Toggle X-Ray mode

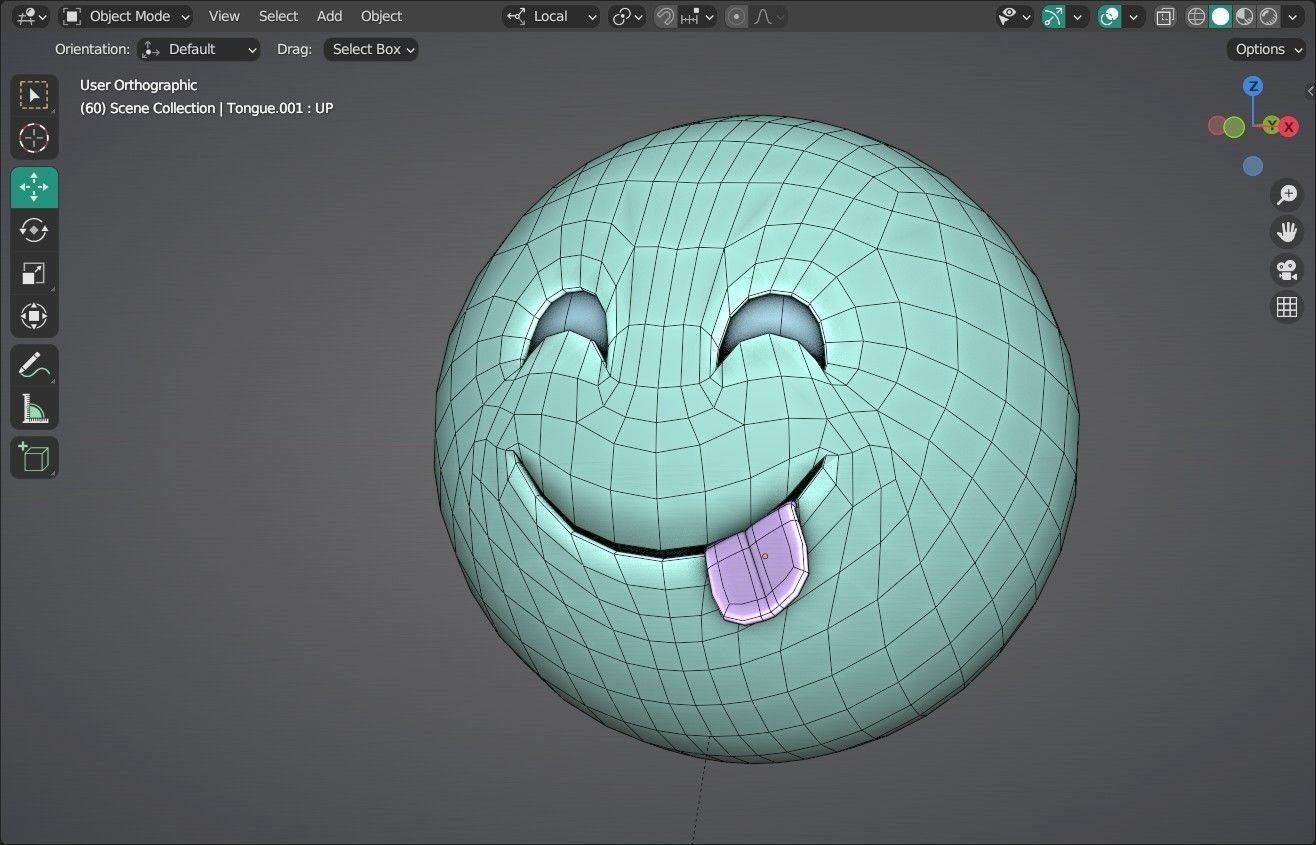[x=1165, y=16]
